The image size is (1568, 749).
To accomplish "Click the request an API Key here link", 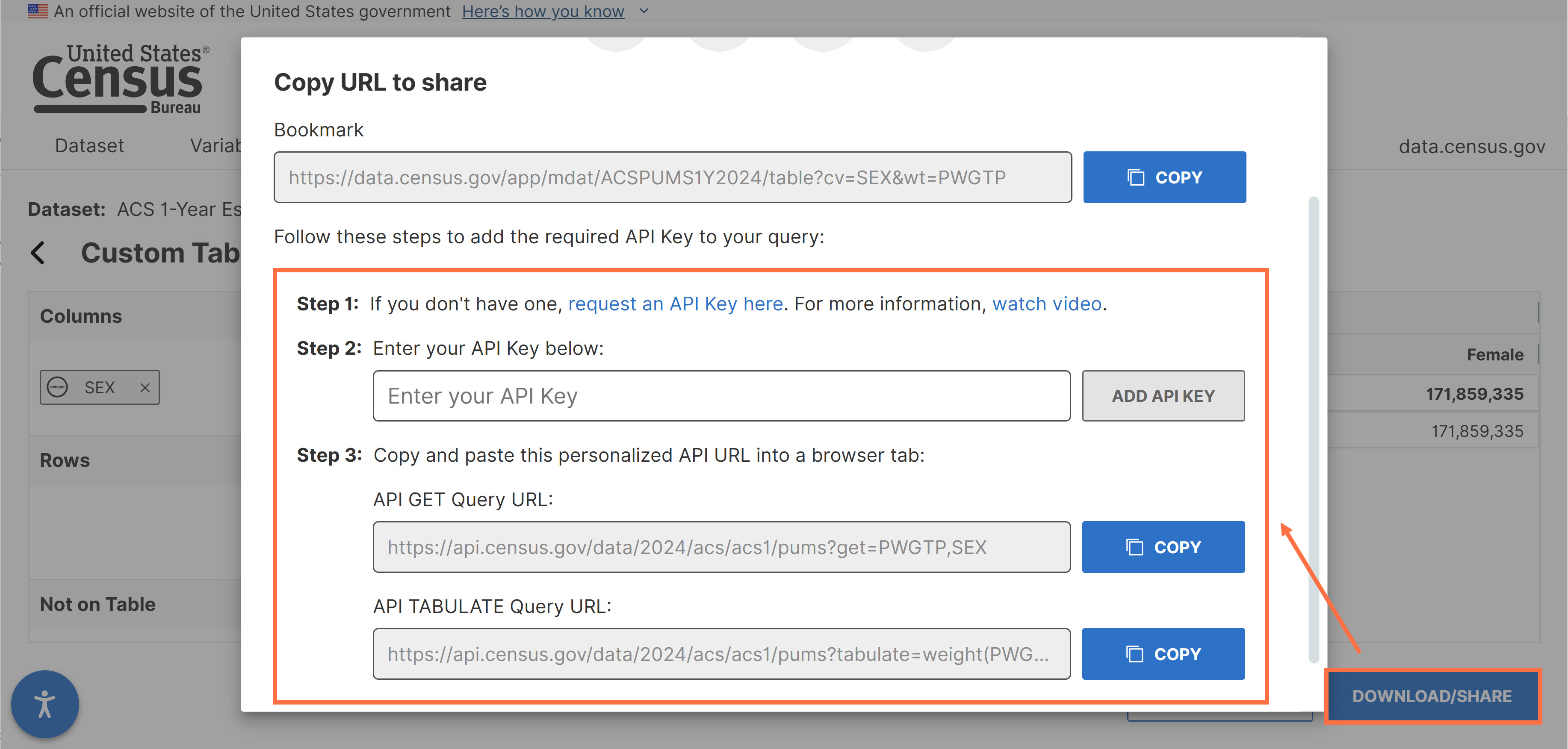I will (x=675, y=303).
